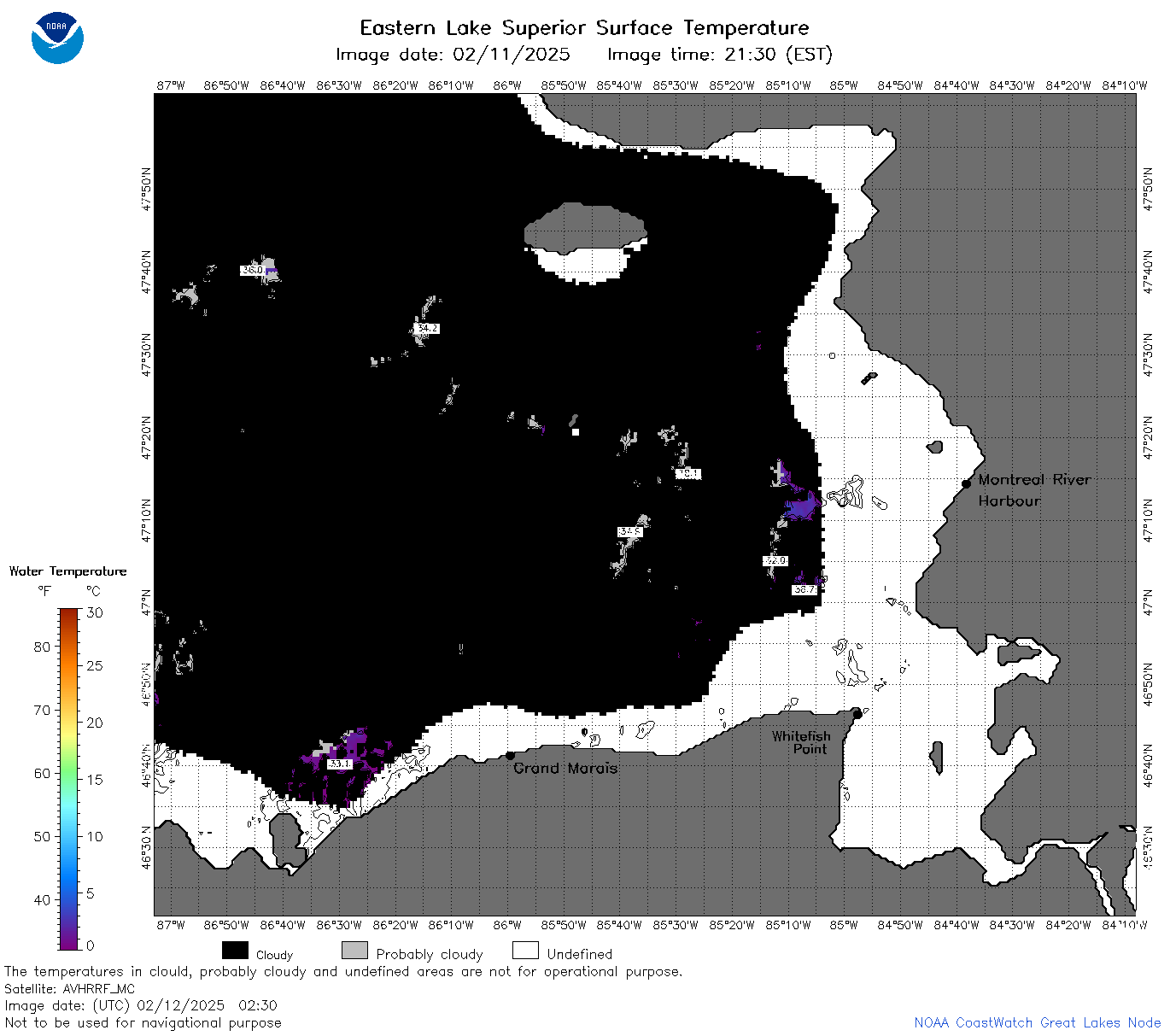Click the 10 Celsius scale tick
Screen dimensions: 1170x1036
tap(95, 836)
